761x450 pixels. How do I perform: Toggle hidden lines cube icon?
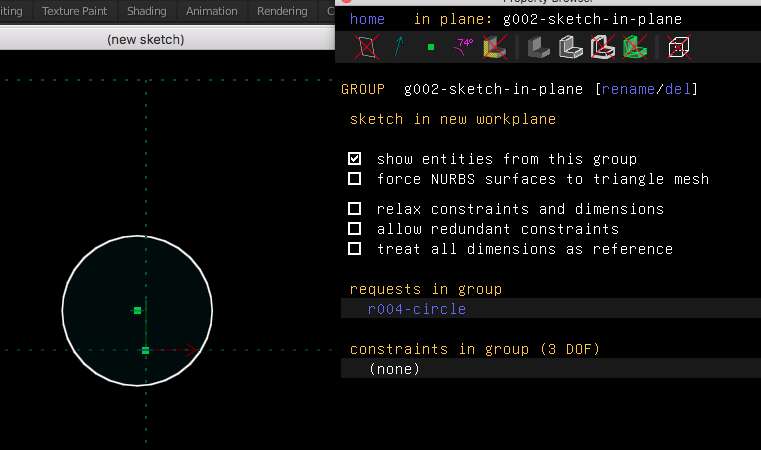click(678, 47)
